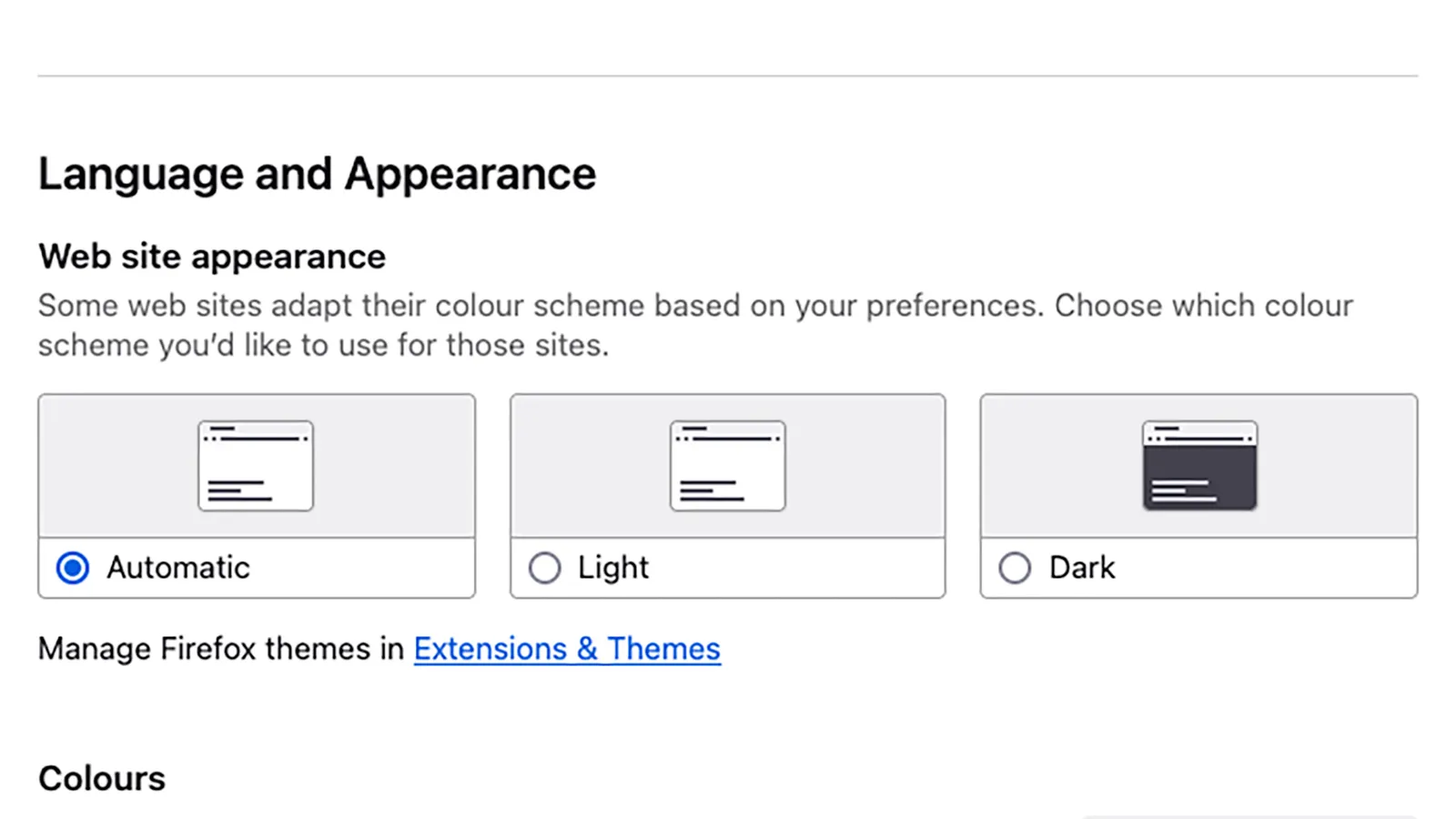Enable the Dark radio button

(1015, 568)
